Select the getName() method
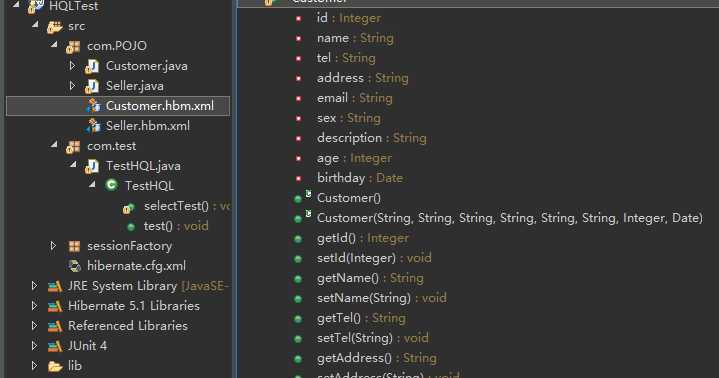Viewport: 719px width, 378px height. coord(370,278)
